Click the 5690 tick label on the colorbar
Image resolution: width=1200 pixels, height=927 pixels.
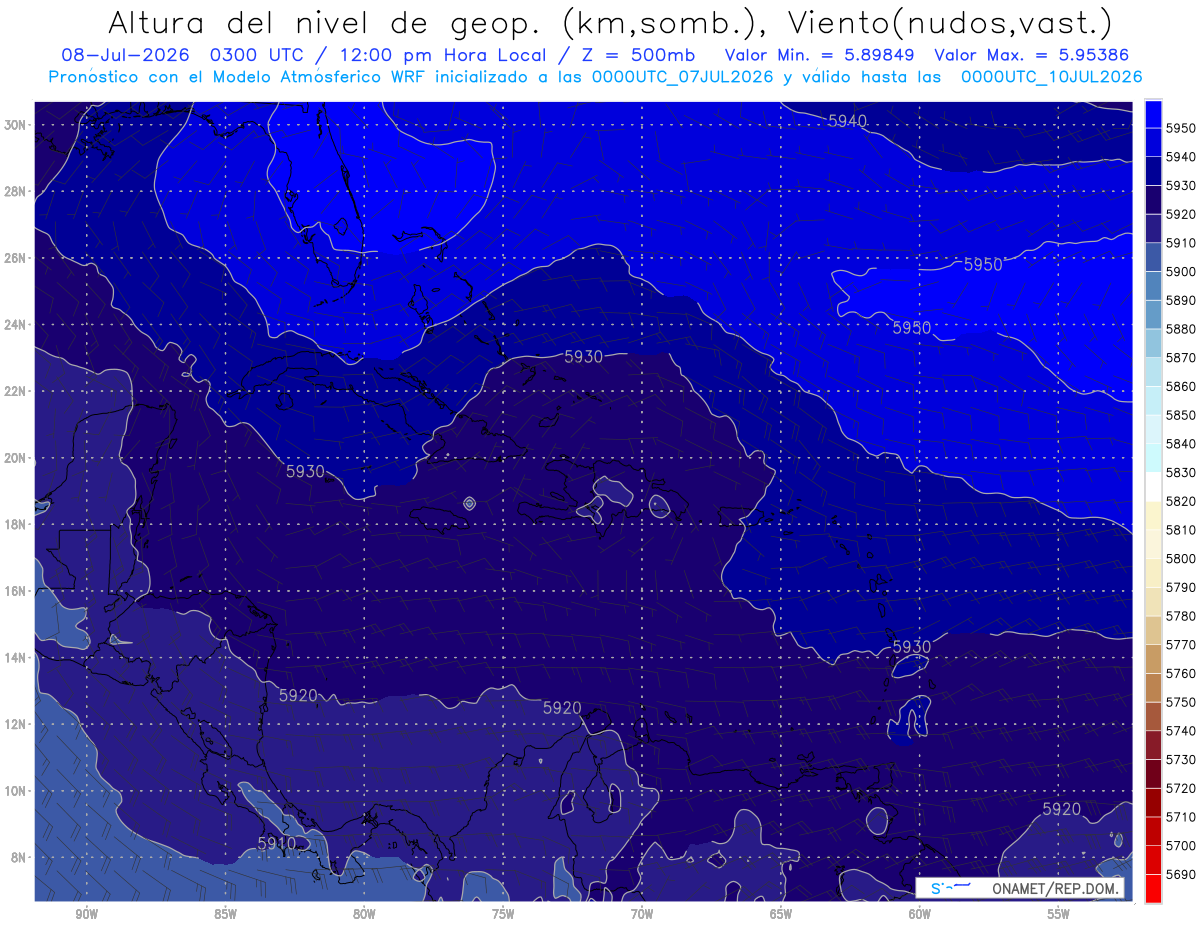click(1181, 875)
